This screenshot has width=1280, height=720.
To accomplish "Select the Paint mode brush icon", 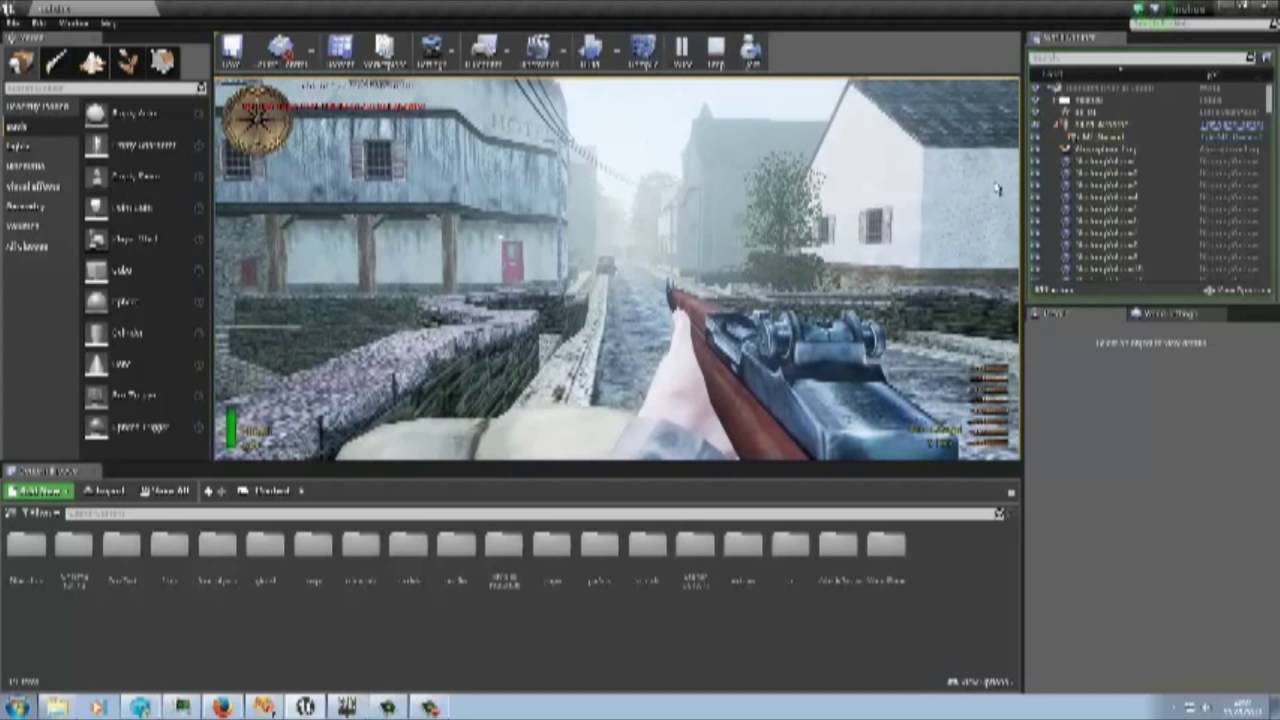I will pos(56,62).
